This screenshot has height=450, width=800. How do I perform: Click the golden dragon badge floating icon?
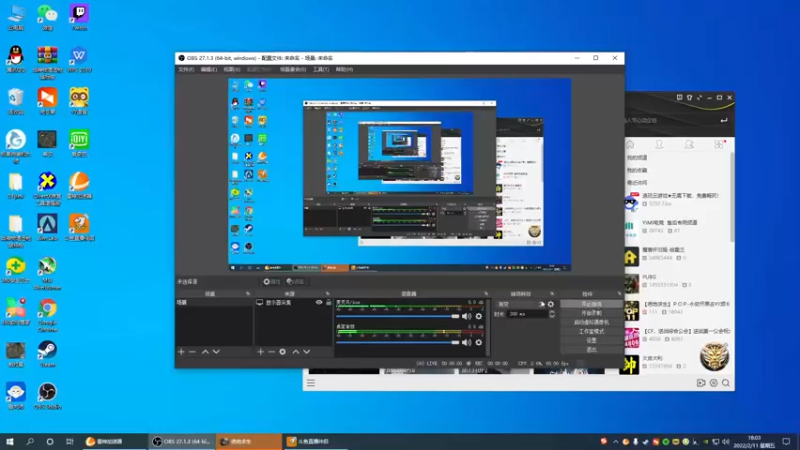coord(714,356)
